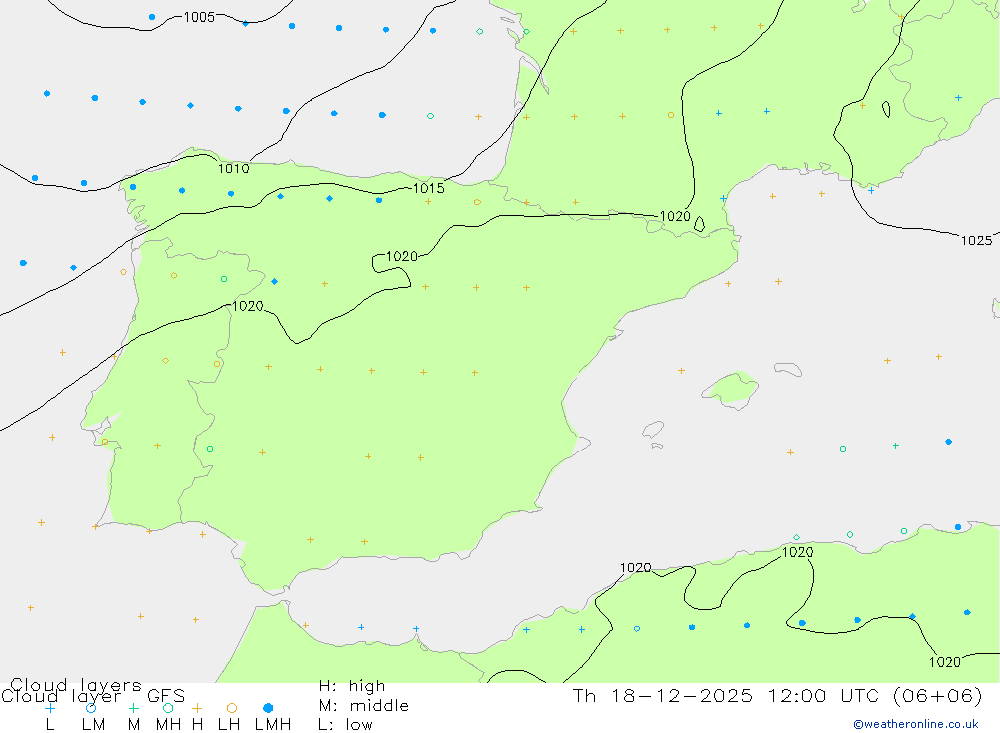Viewport: 1000px width, 733px height.
Task: Click the 1010 isobar label
Action: 233,168
